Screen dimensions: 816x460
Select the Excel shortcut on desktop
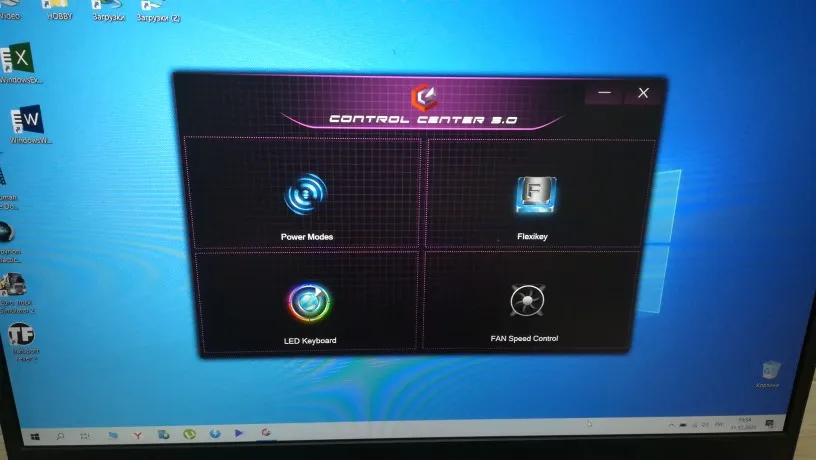tap(18, 63)
